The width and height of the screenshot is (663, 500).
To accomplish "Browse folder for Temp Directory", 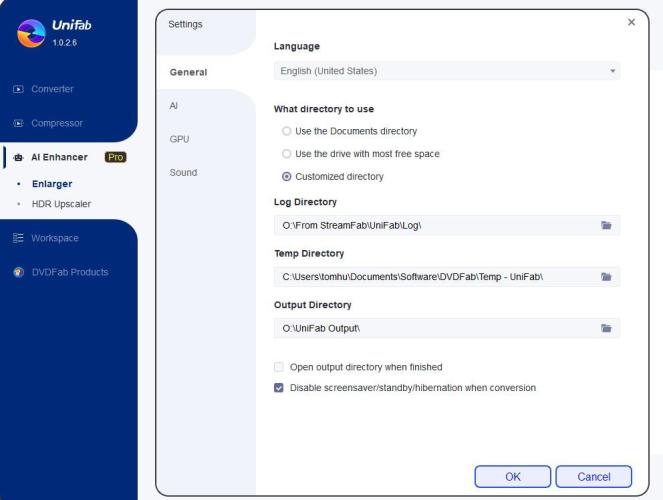I will tap(606, 277).
